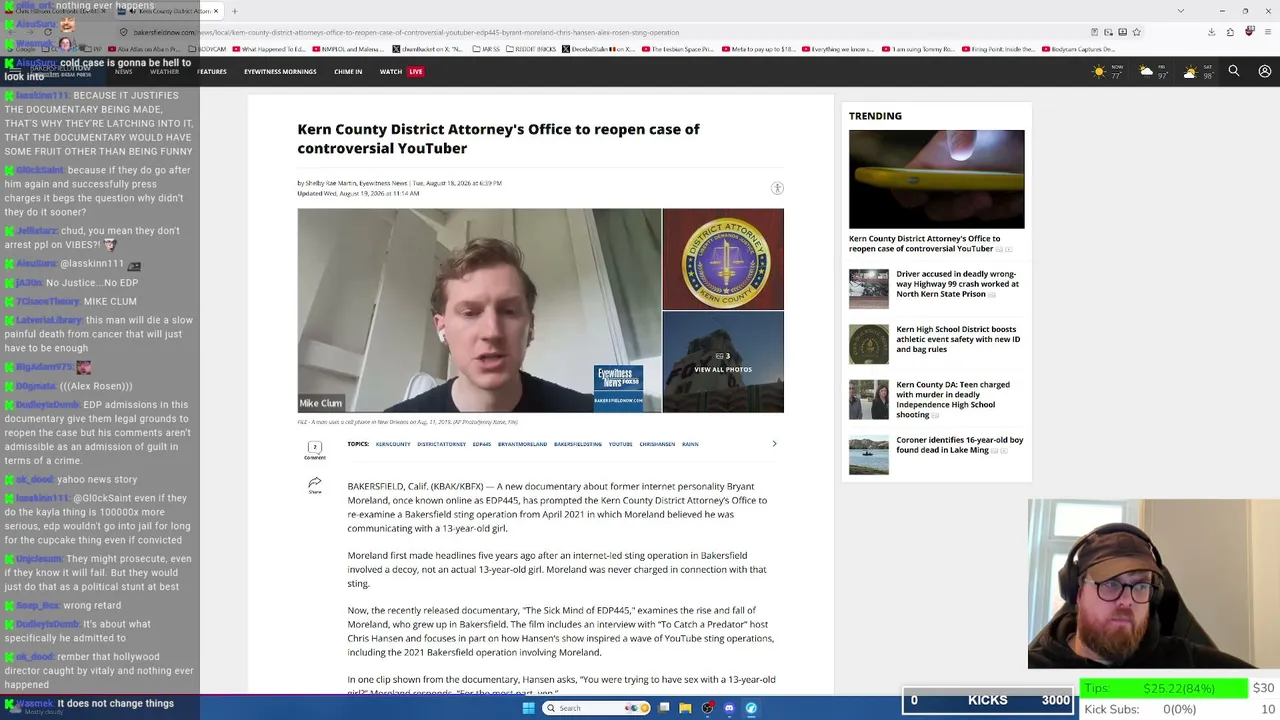Bookmark this page with the star icon
This screenshot has height=720, width=1280.
tap(1136, 32)
